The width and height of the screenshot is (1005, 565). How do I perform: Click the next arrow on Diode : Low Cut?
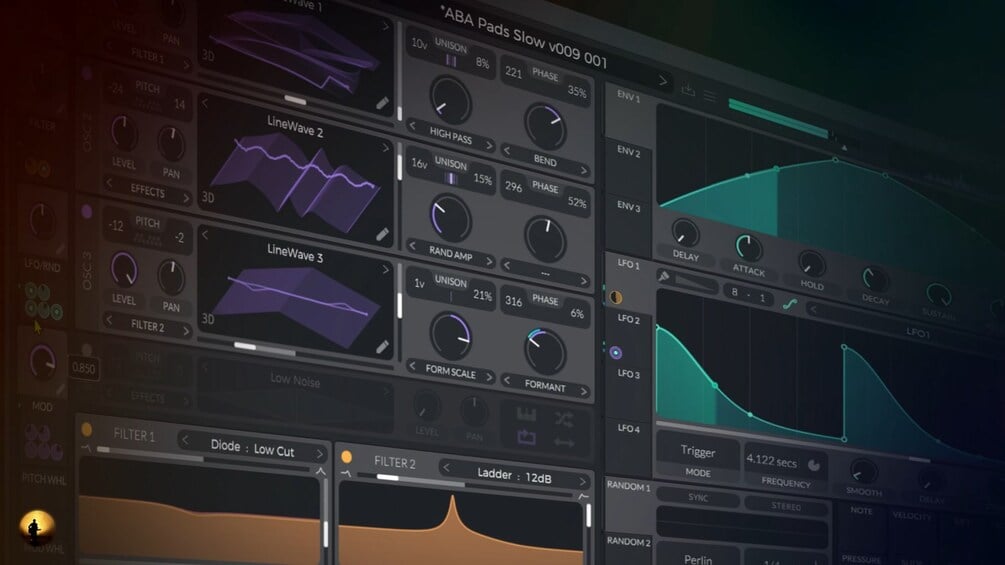pyautogui.click(x=319, y=454)
